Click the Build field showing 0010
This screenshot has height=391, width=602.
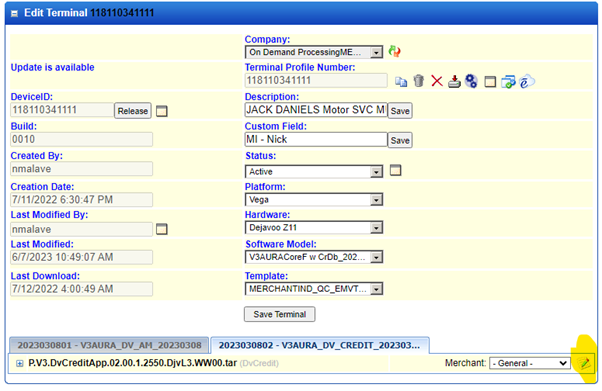tap(81, 139)
